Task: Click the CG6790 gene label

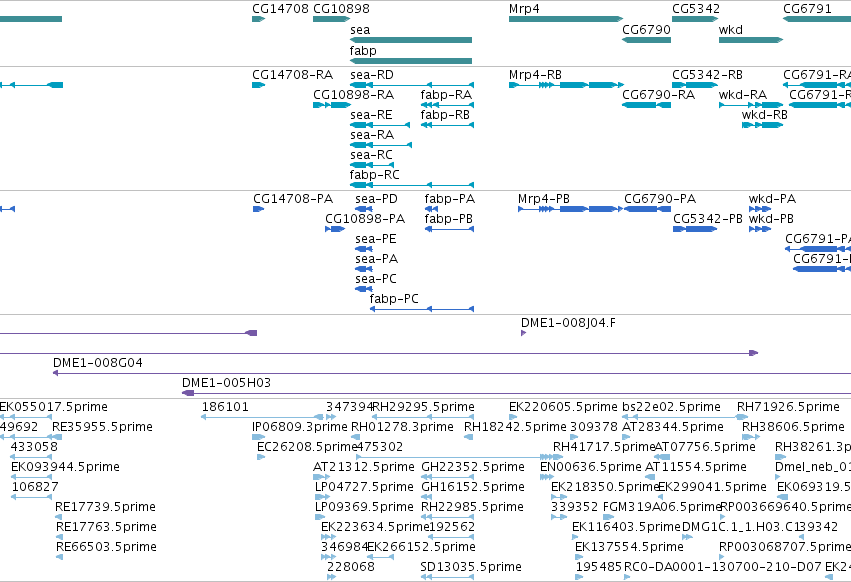Action: point(646,30)
